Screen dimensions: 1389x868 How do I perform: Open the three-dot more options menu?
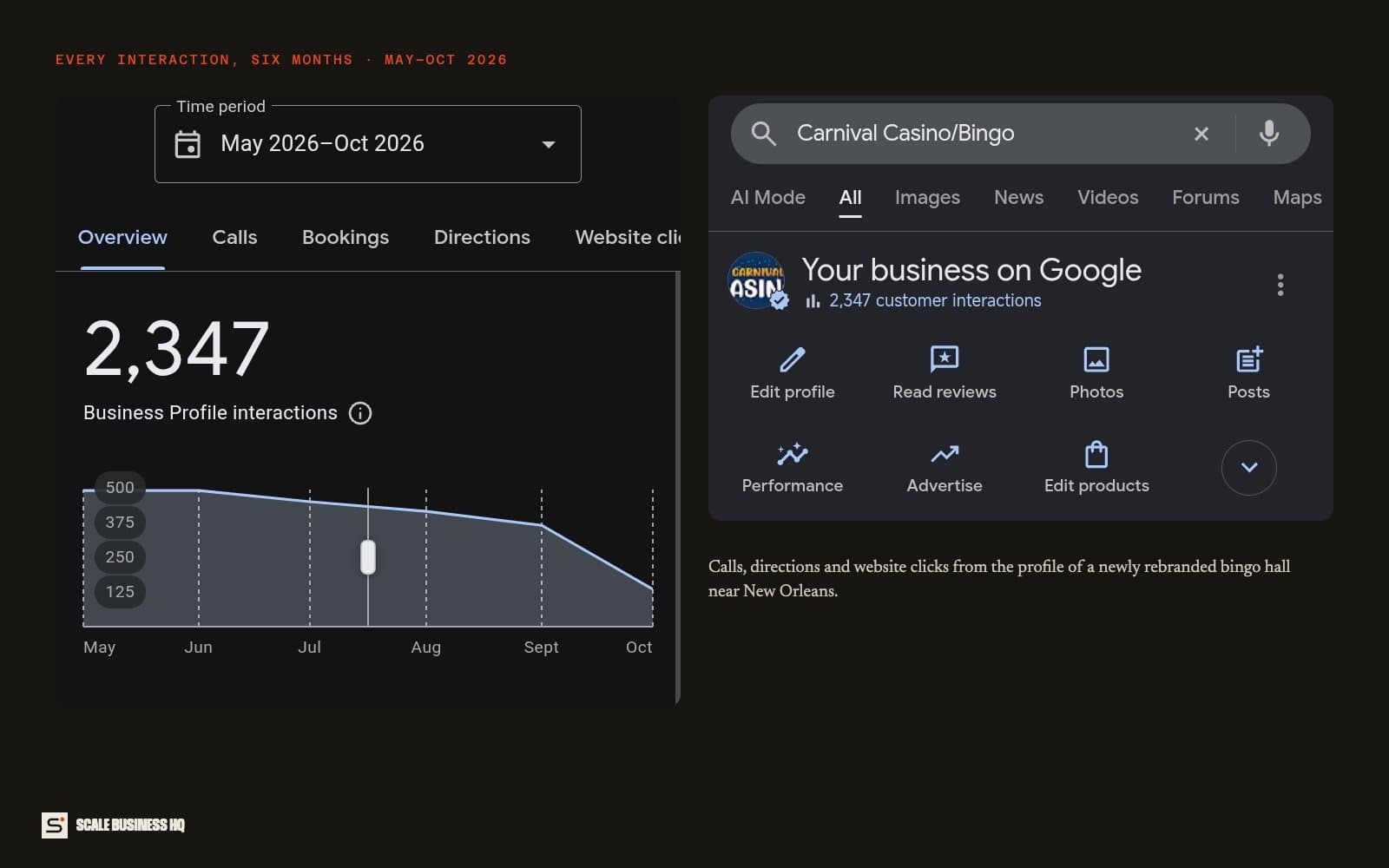pyautogui.click(x=1280, y=285)
